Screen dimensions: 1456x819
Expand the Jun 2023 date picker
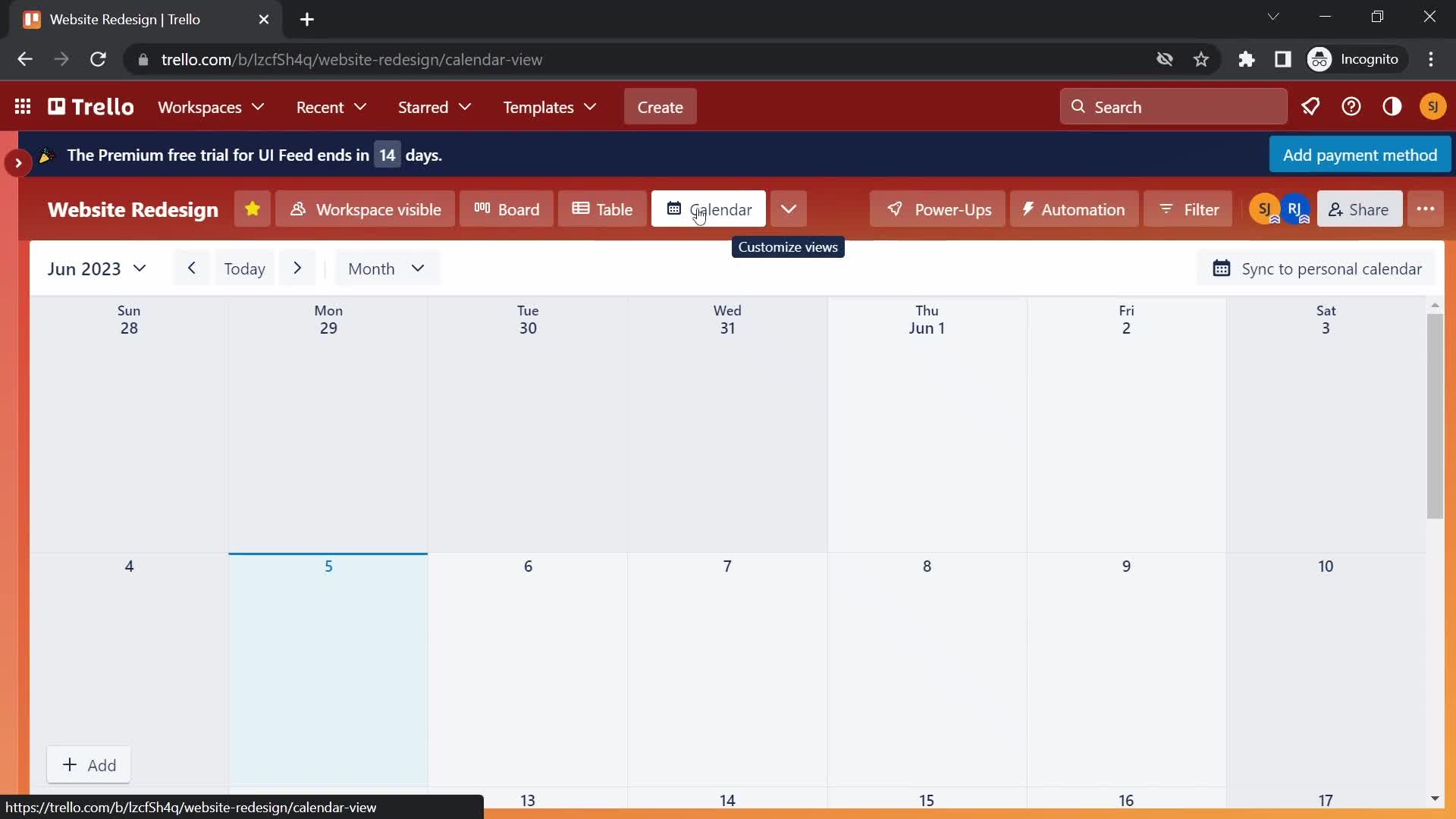[x=94, y=268]
